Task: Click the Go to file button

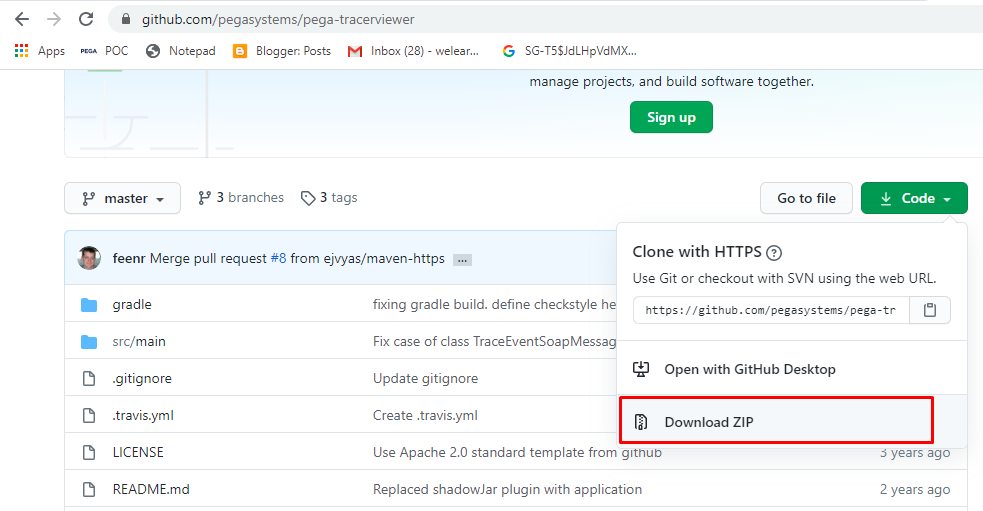Action: coord(806,198)
